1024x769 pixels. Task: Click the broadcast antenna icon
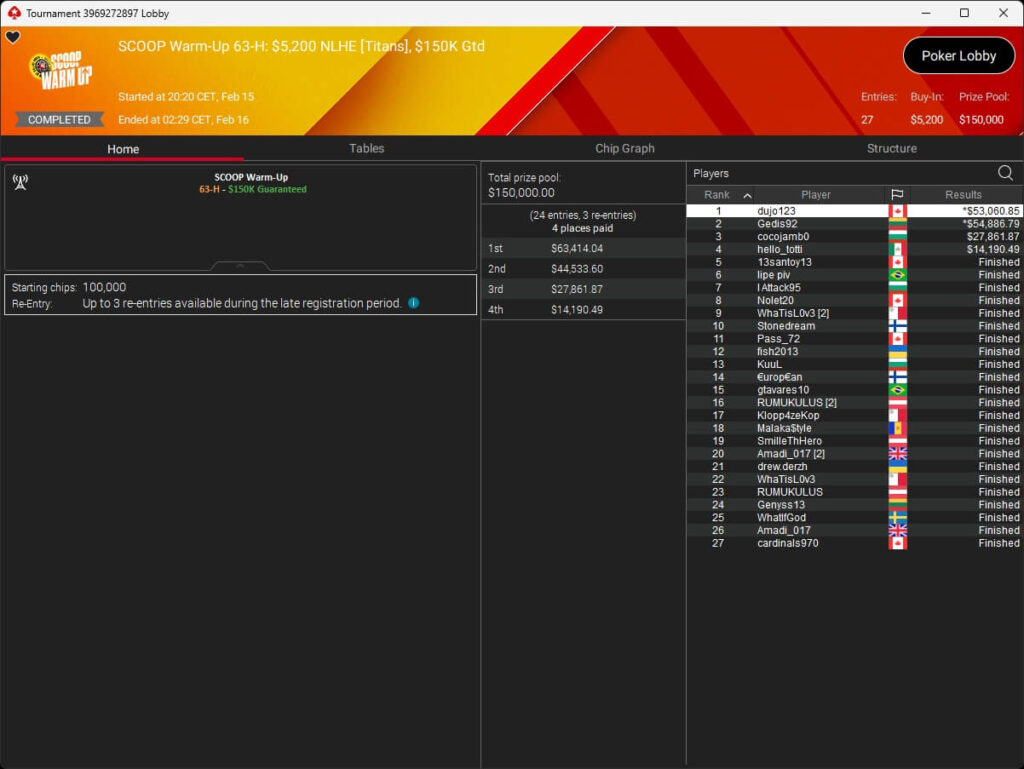pyautogui.click(x=20, y=182)
